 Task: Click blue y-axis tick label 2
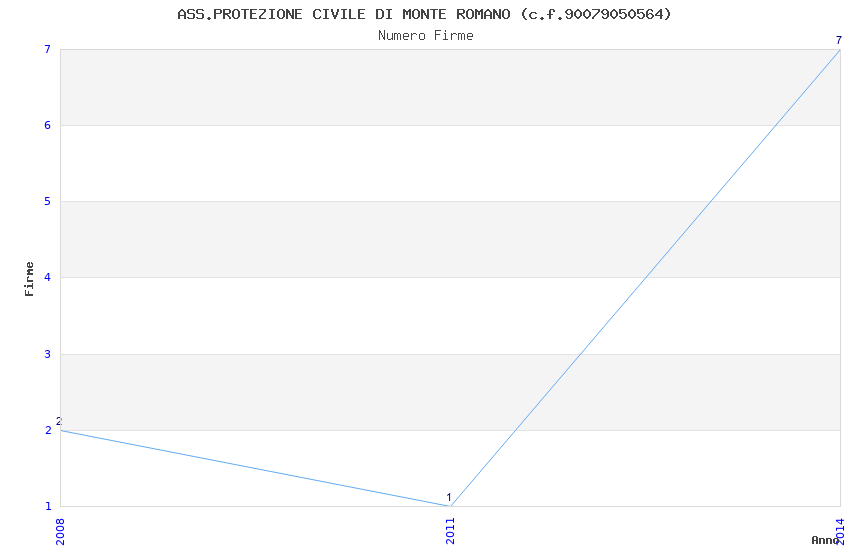point(46,430)
